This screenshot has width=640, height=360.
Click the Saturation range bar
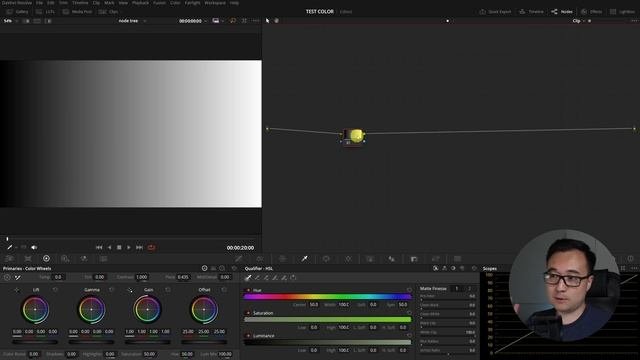coord(328,320)
